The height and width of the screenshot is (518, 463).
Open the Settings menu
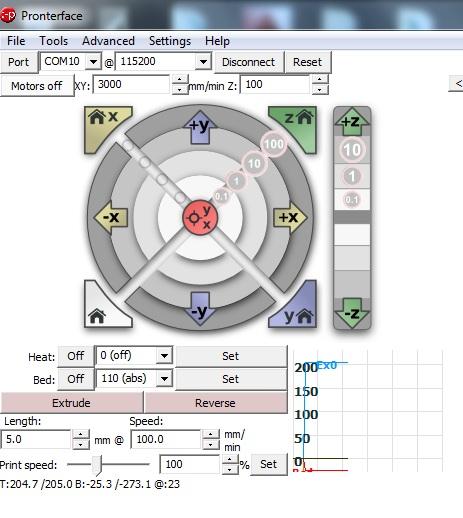pyautogui.click(x=170, y=41)
